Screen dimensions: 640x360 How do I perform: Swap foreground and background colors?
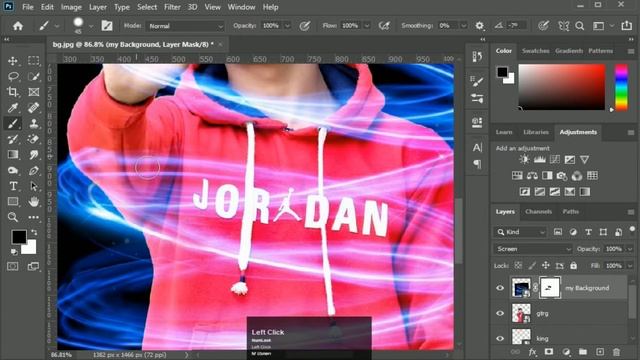click(x=34, y=232)
